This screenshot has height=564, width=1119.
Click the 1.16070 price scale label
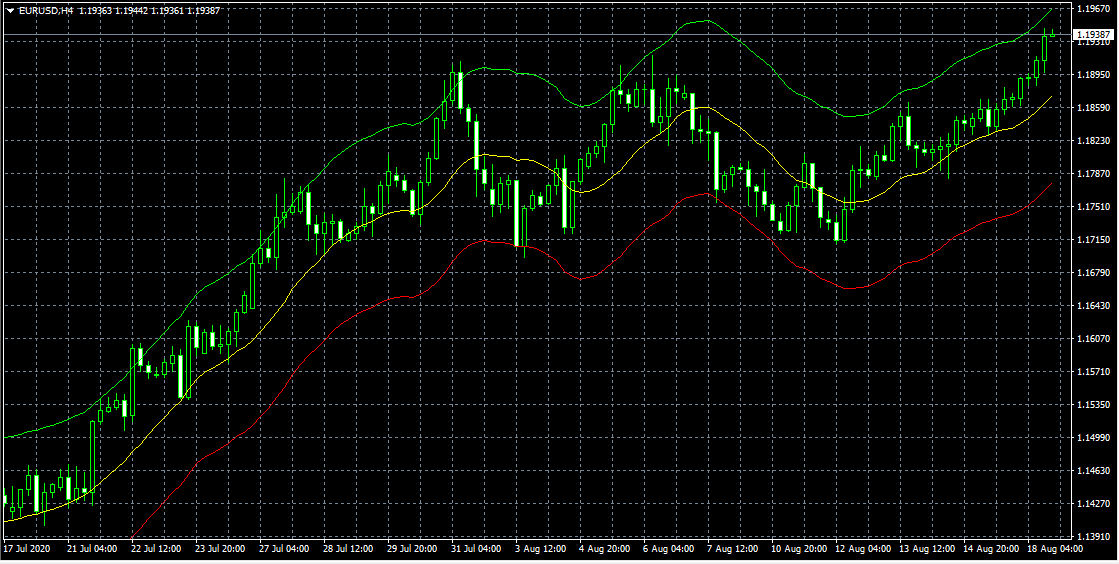[1093, 339]
